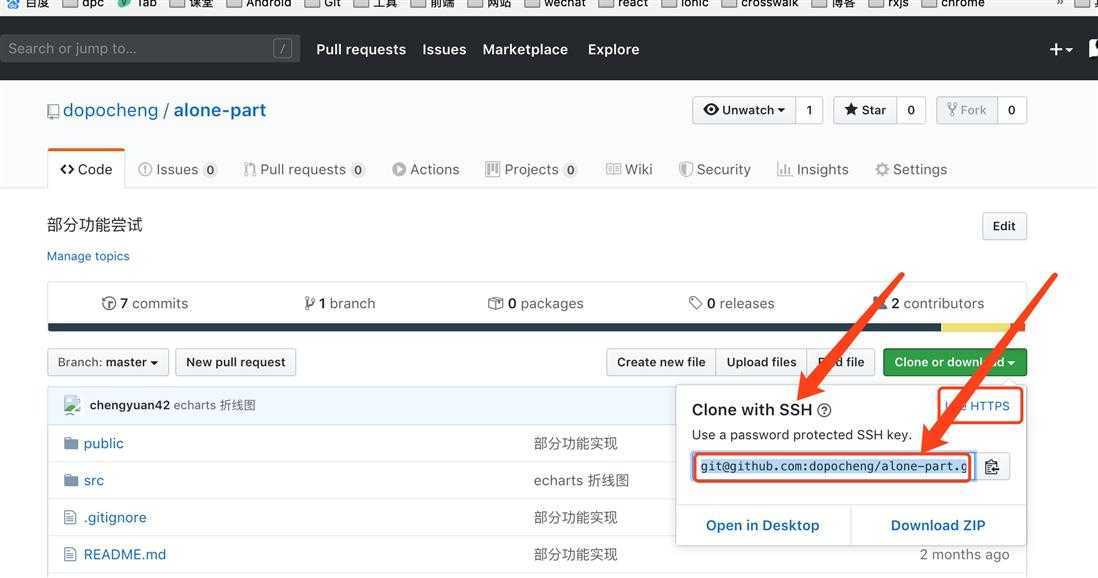This screenshot has width=1098, height=578.
Task: Click the .gitignore file icon
Action: pyautogui.click(x=70, y=518)
